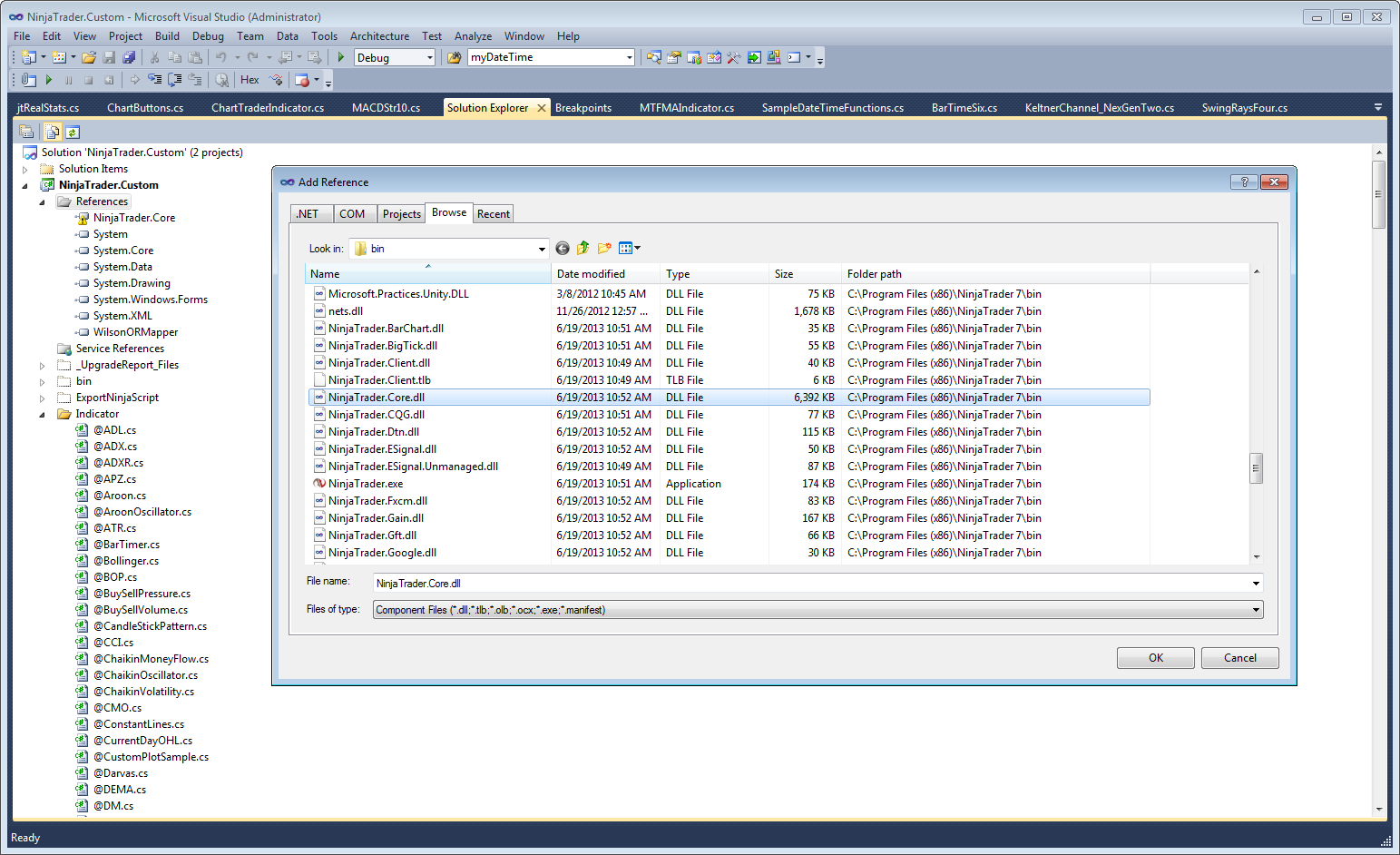
Task: Click the Save All toolbar icon
Action: [x=129, y=57]
